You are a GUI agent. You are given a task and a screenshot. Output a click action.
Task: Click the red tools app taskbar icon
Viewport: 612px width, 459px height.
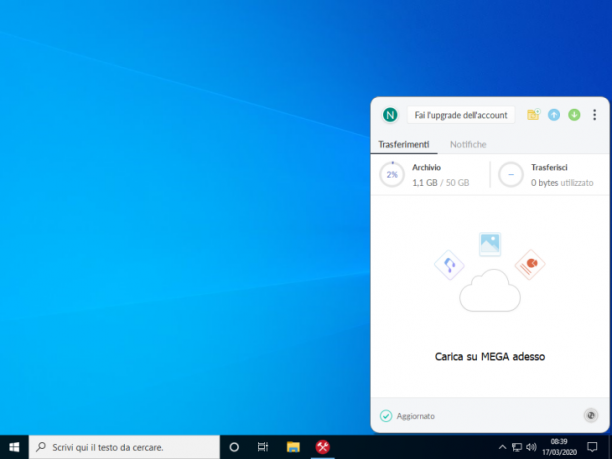tap(323, 447)
